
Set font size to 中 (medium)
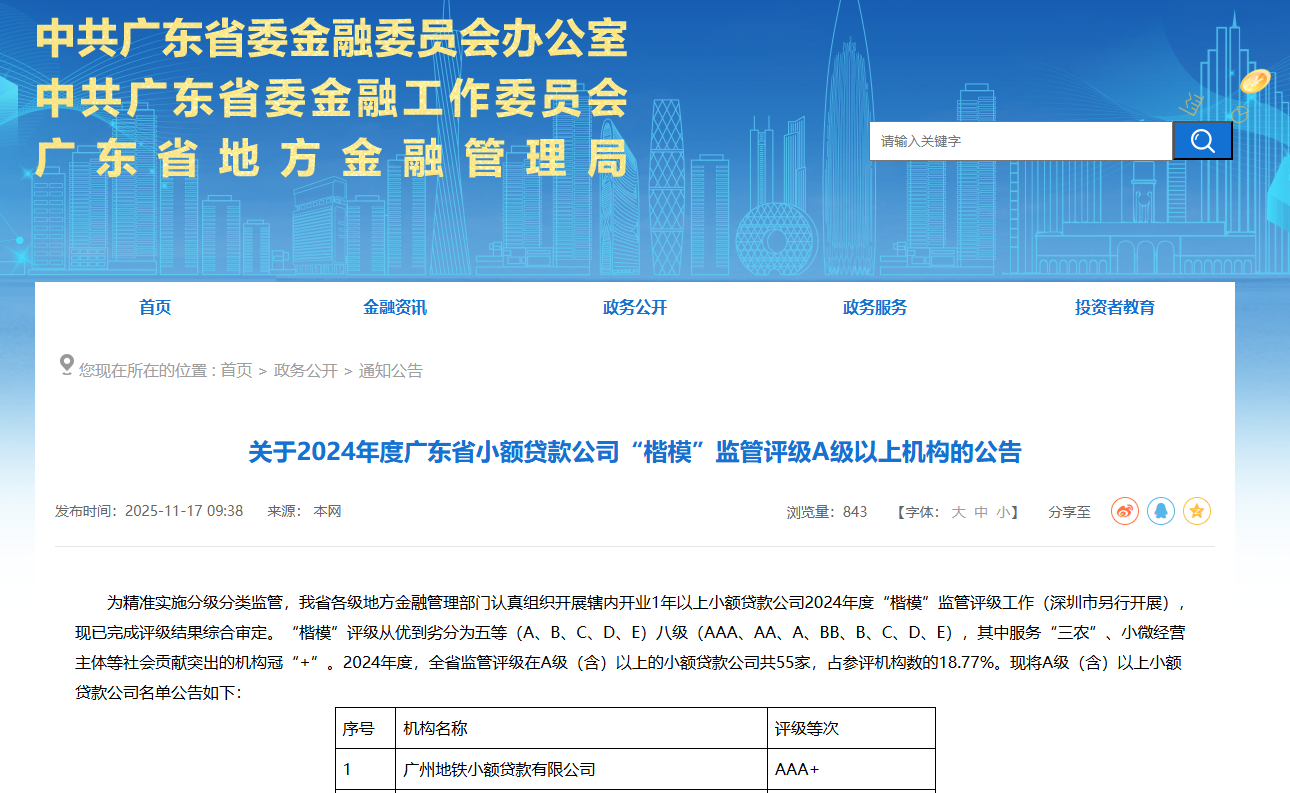981,512
